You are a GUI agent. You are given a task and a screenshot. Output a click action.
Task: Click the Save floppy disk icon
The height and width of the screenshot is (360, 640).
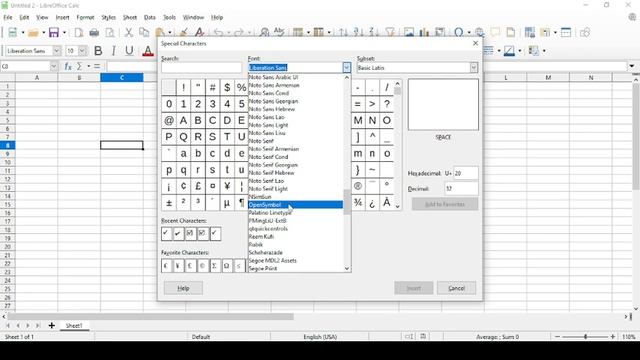pyautogui.click(x=54, y=33)
